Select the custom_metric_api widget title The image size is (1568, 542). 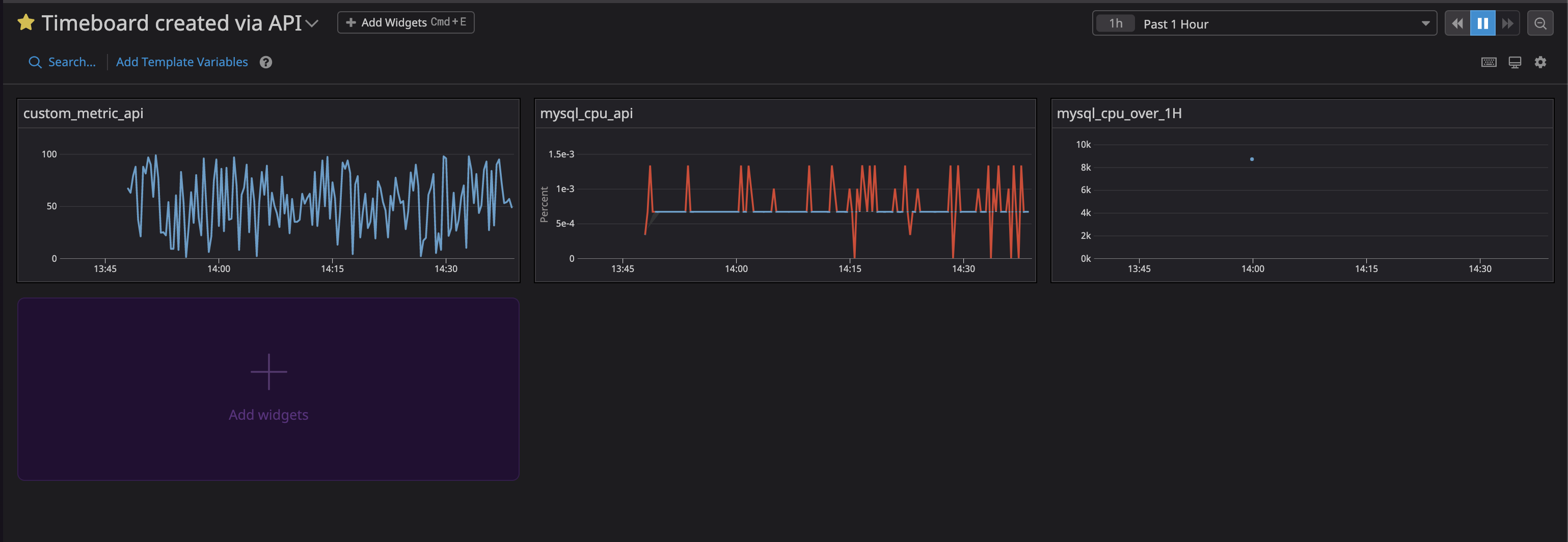pyautogui.click(x=84, y=113)
